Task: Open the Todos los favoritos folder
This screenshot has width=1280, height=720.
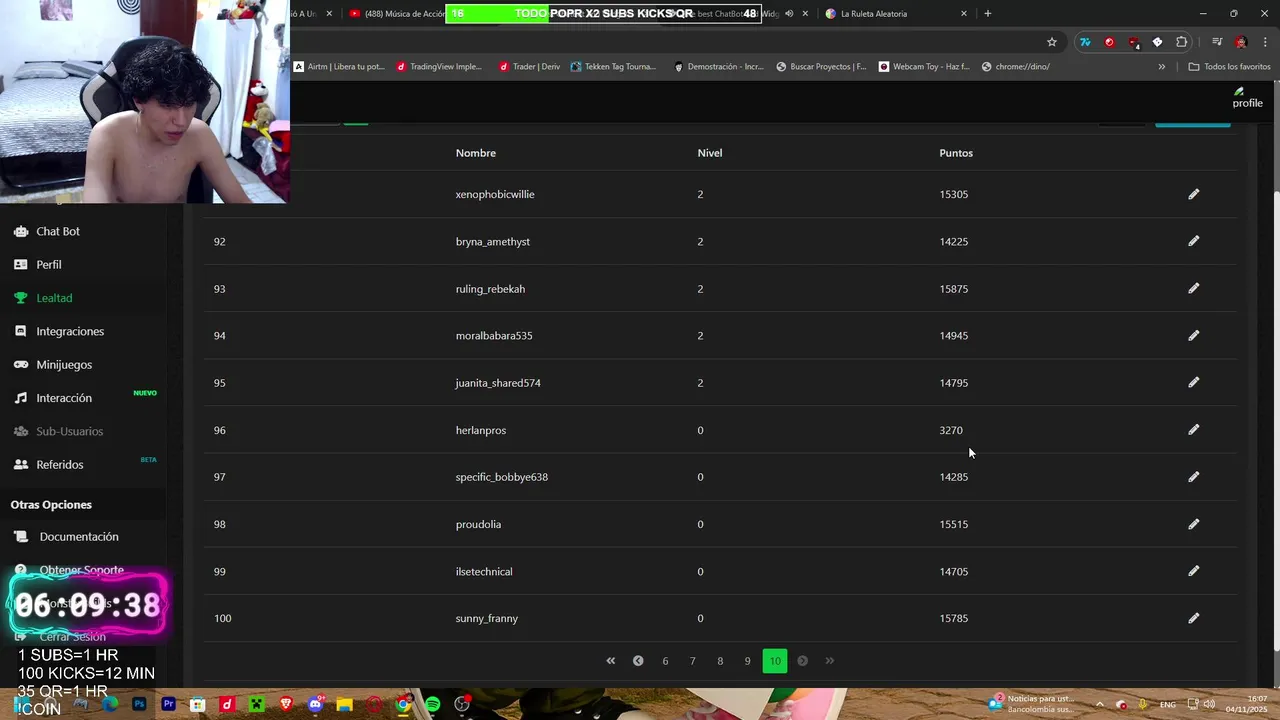Action: click(1229, 67)
